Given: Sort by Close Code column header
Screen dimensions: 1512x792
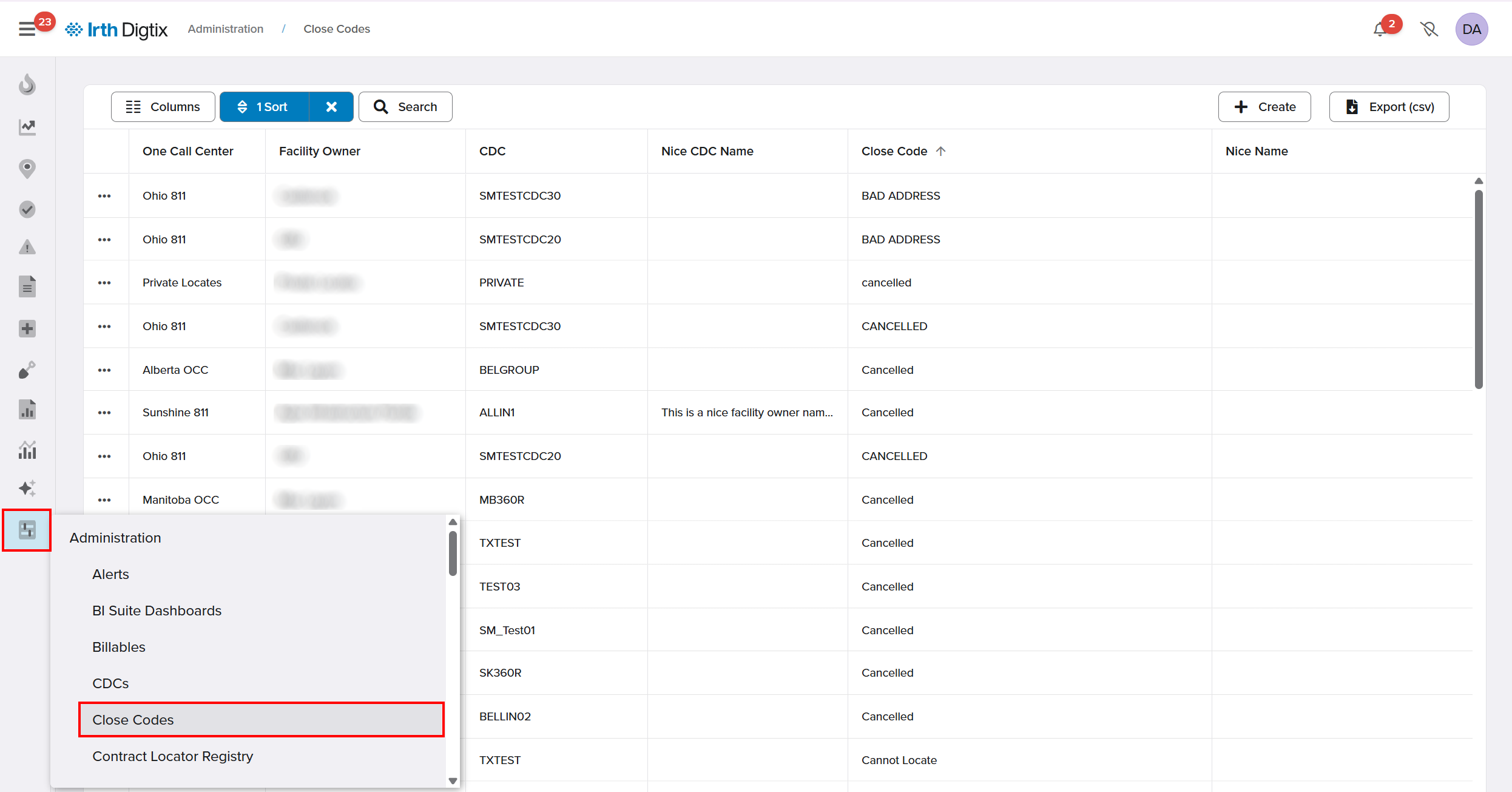Looking at the screenshot, I should (x=894, y=151).
